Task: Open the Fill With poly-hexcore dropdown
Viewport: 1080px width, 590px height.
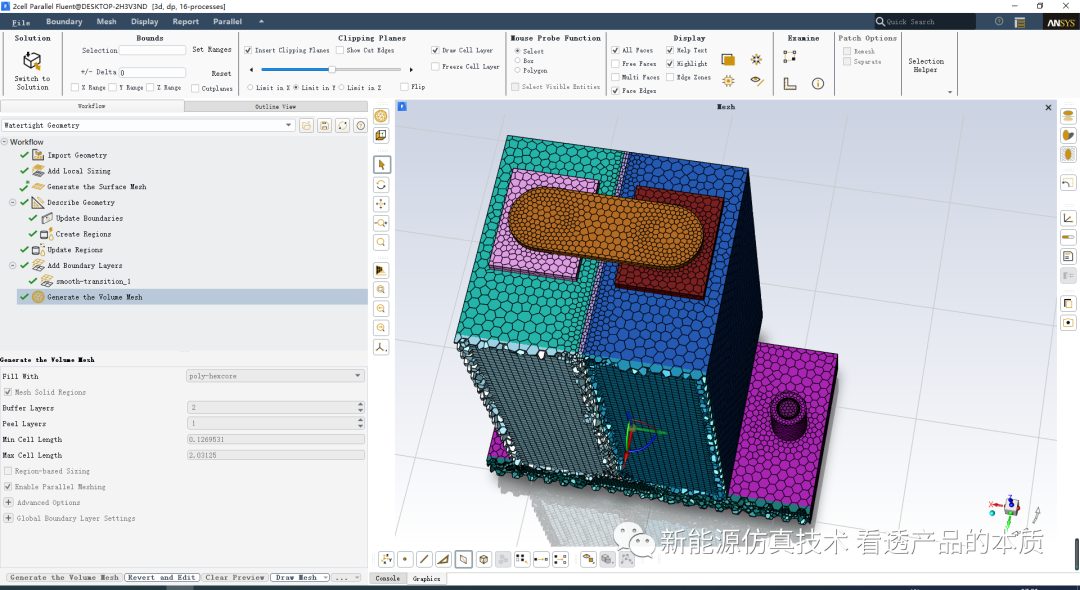Action: pyautogui.click(x=275, y=376)
